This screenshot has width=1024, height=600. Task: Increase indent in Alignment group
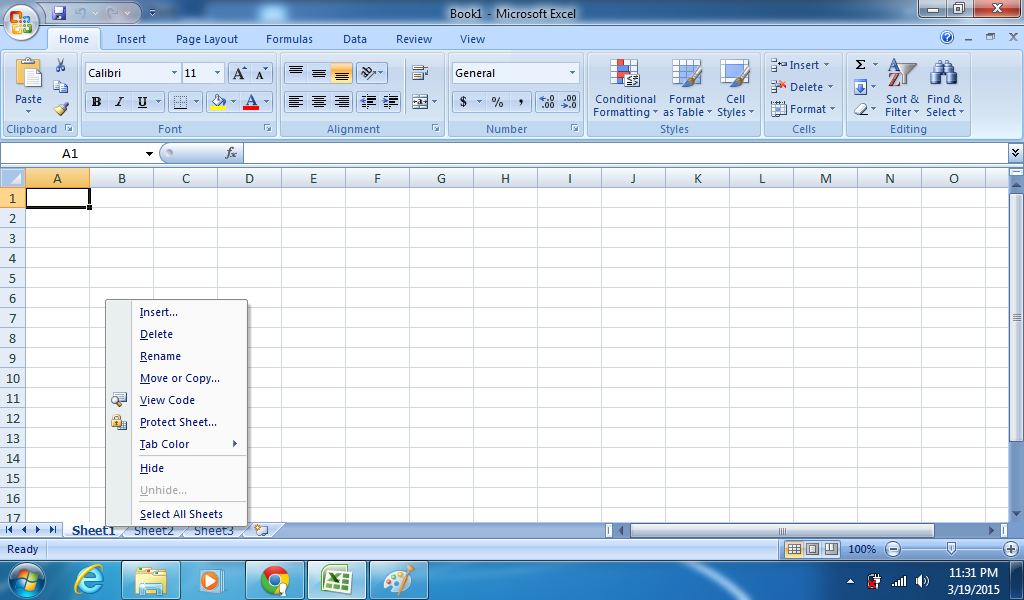[391, 102]
